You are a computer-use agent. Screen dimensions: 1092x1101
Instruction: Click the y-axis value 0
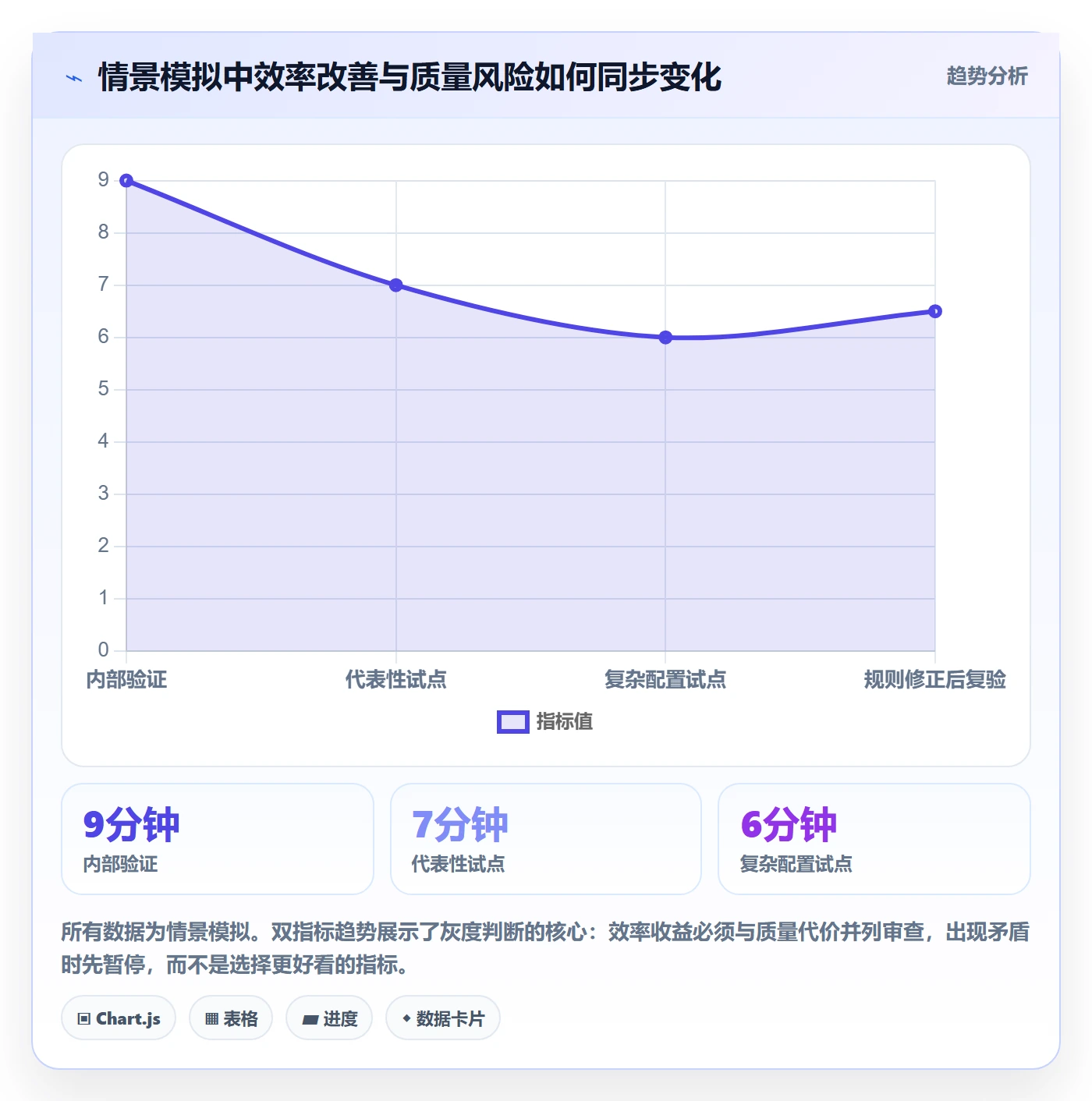pyautogui.click(x=103, y=650)
